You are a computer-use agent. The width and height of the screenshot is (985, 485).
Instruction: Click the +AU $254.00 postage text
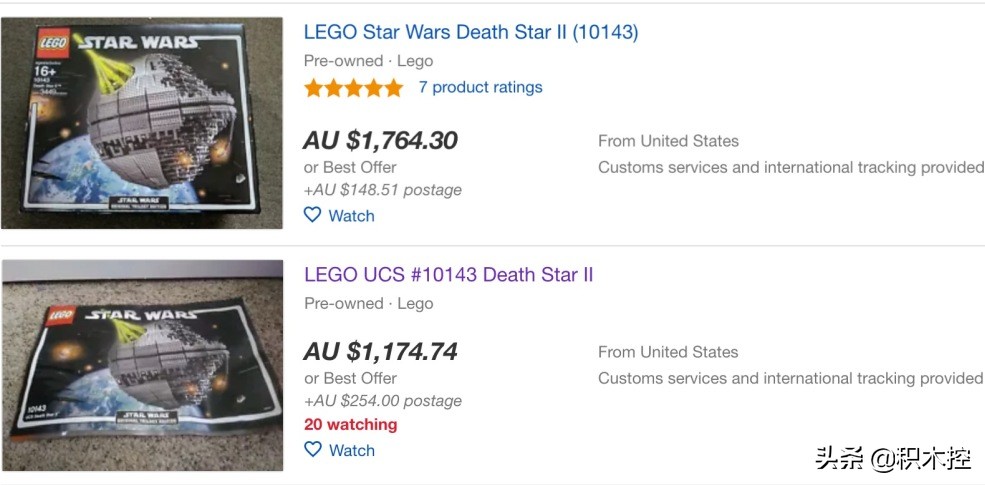click(x=383, y=401)
